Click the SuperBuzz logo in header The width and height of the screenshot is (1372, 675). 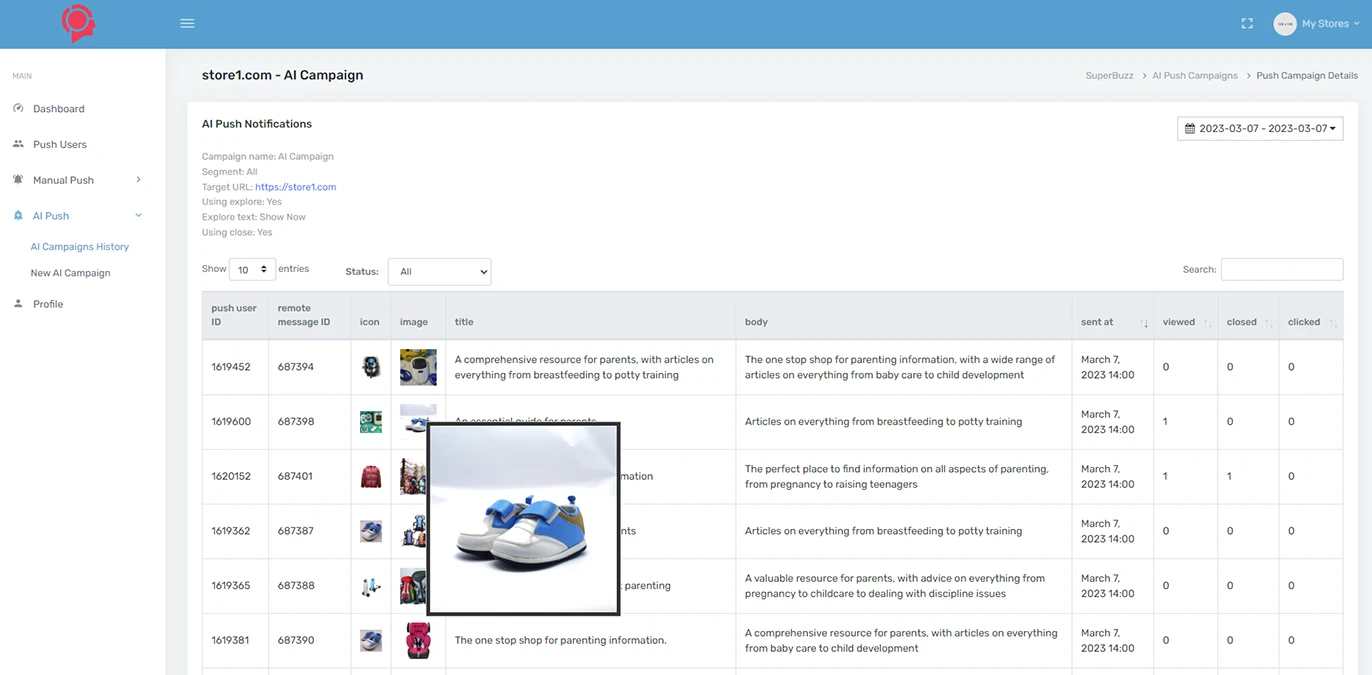pyautogui.click(x=78, y=23)
